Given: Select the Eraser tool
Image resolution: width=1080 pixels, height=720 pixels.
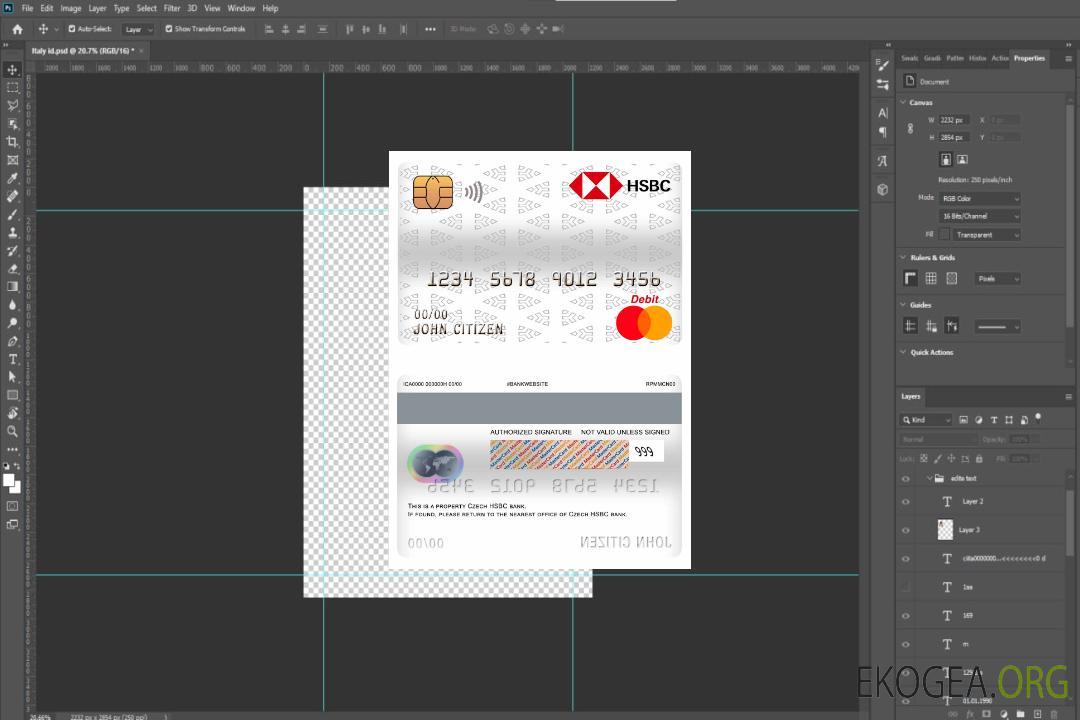Looking at the screenshot, I should coord(13,269).
